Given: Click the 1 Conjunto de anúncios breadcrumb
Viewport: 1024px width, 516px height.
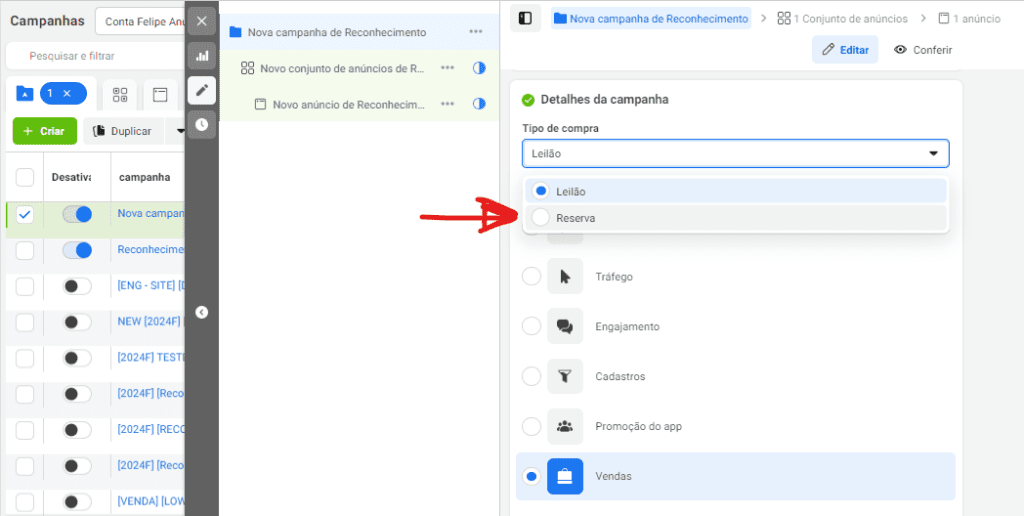Looking at the screenshot, I should (842, 19).
